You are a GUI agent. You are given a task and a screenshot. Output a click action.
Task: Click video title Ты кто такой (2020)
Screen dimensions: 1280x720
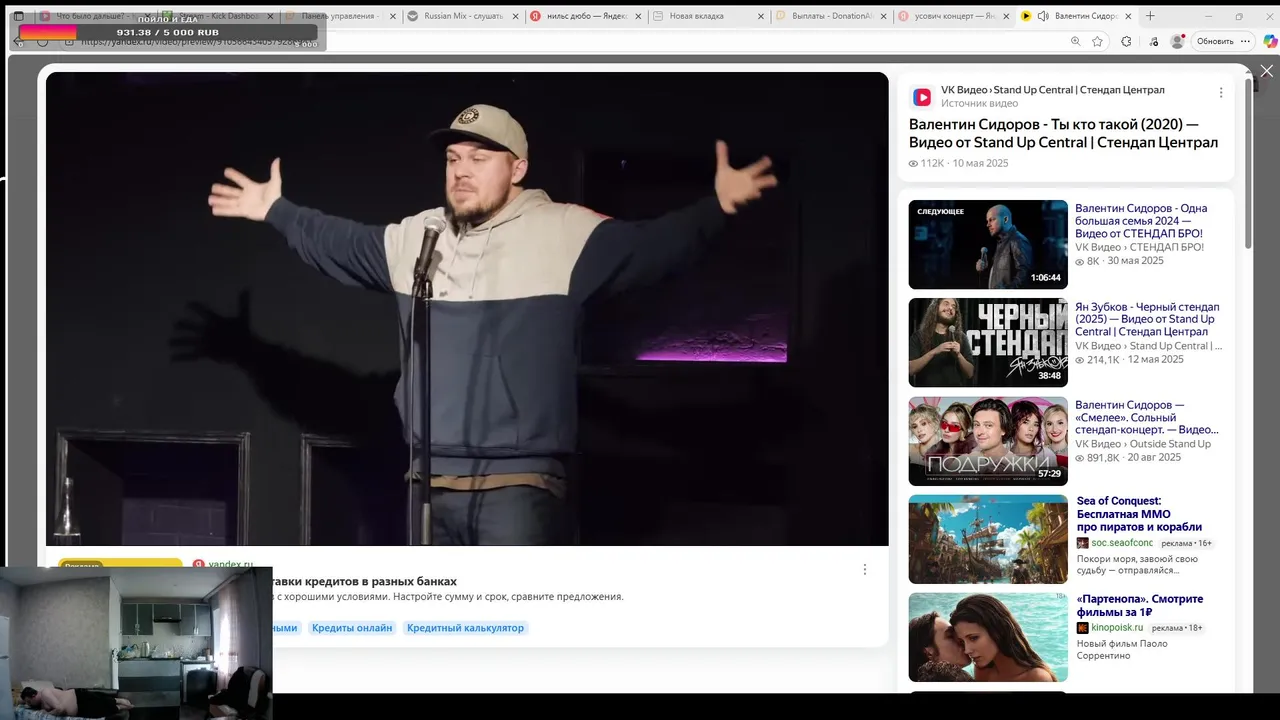(1063, 133)
